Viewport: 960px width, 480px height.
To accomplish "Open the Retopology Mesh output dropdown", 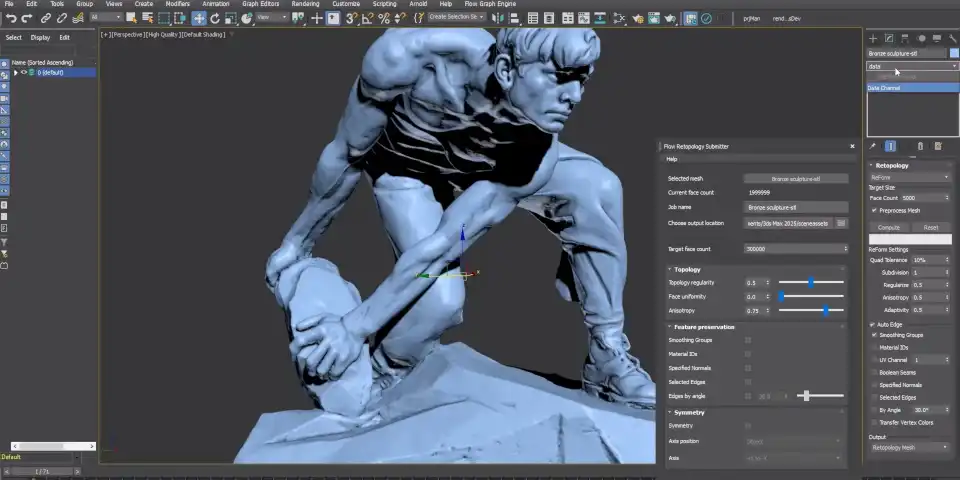I will [909, 448].
